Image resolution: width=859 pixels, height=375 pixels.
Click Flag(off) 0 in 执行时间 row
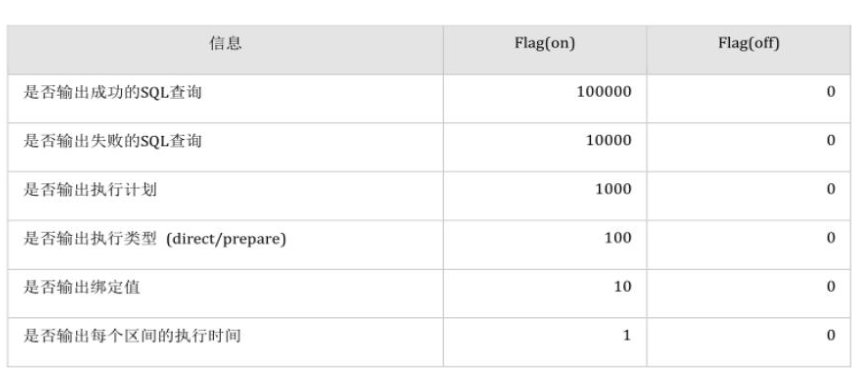coord(831,336)
